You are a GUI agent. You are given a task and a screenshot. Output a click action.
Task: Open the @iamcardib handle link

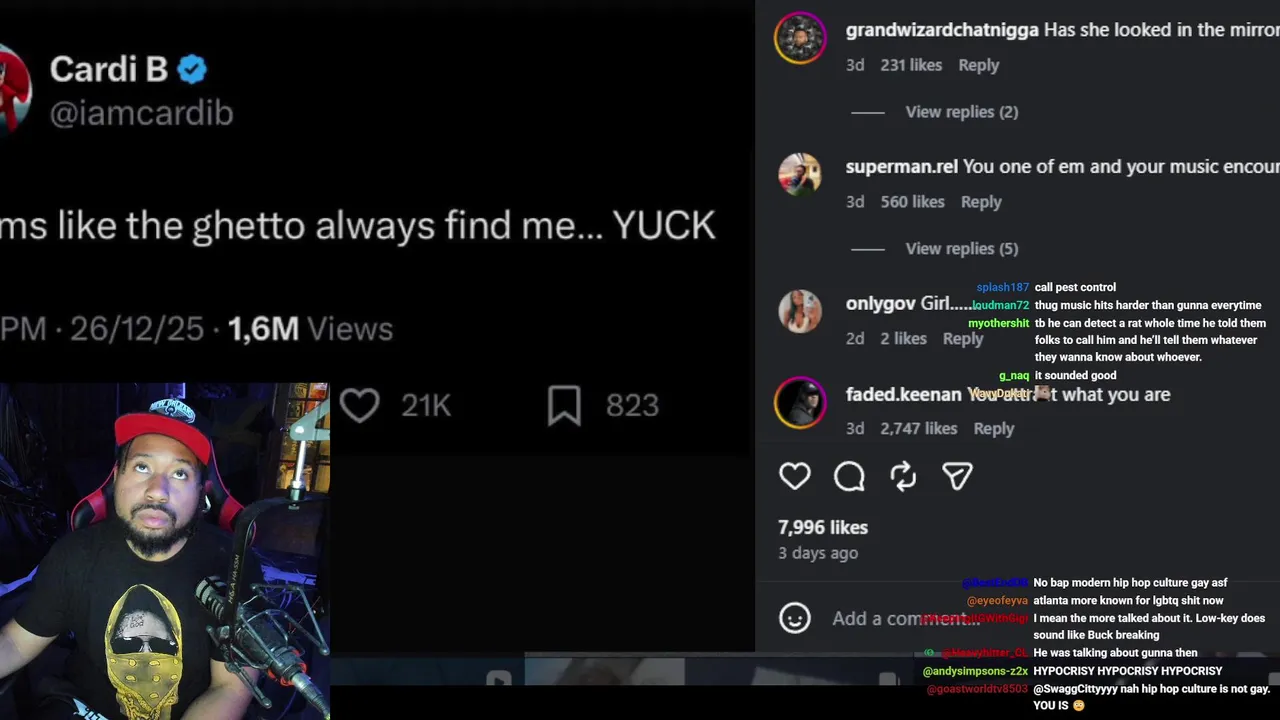tap(141, 113)
